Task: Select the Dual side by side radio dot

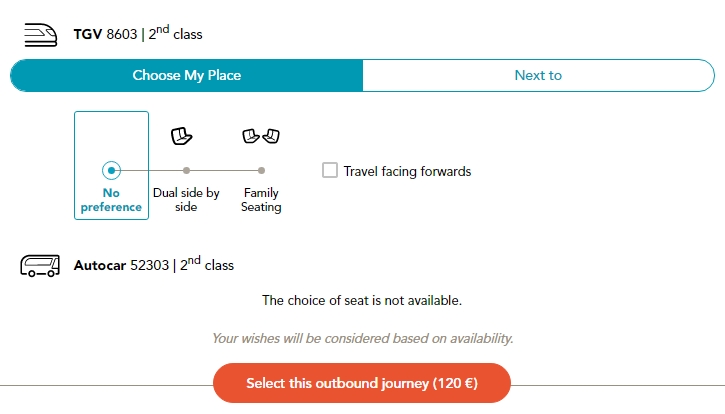Action: (186, 171)
